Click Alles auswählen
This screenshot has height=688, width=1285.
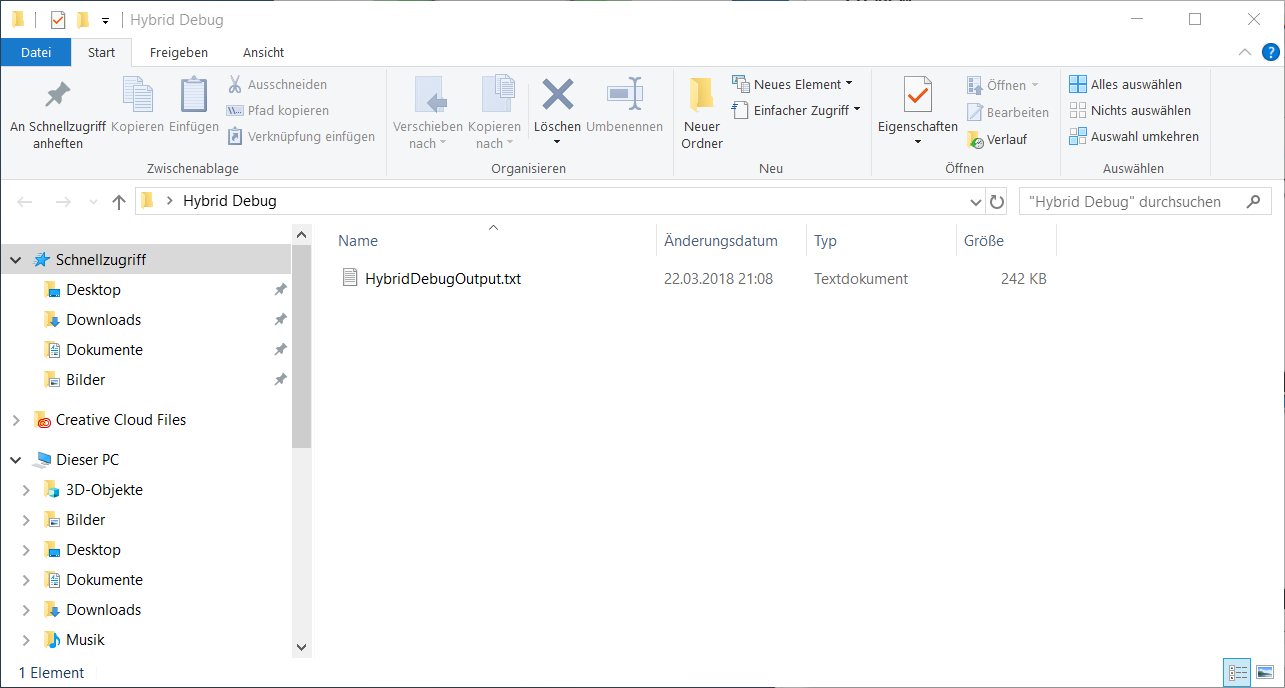1125,84
